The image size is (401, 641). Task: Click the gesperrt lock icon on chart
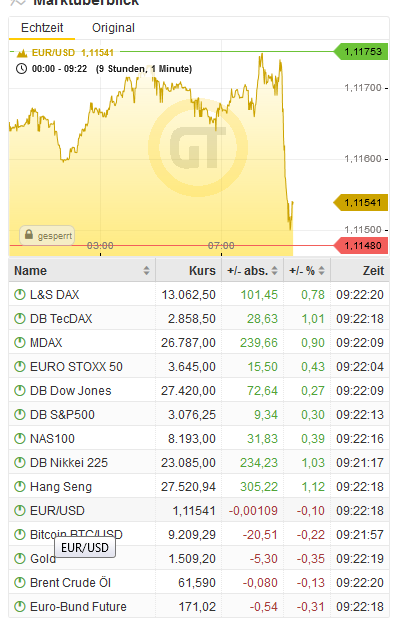click(29, 235)
